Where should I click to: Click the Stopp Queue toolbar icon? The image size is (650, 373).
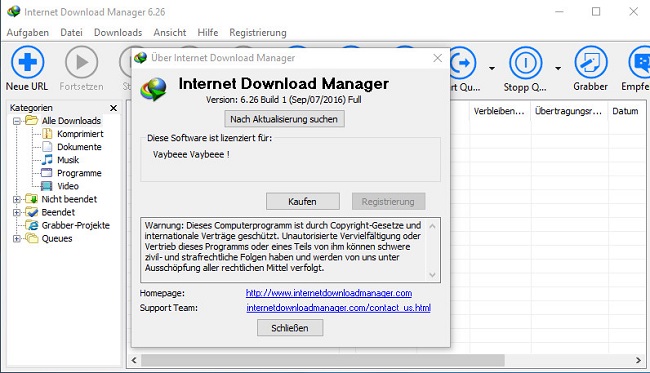(x=526, y=63)
